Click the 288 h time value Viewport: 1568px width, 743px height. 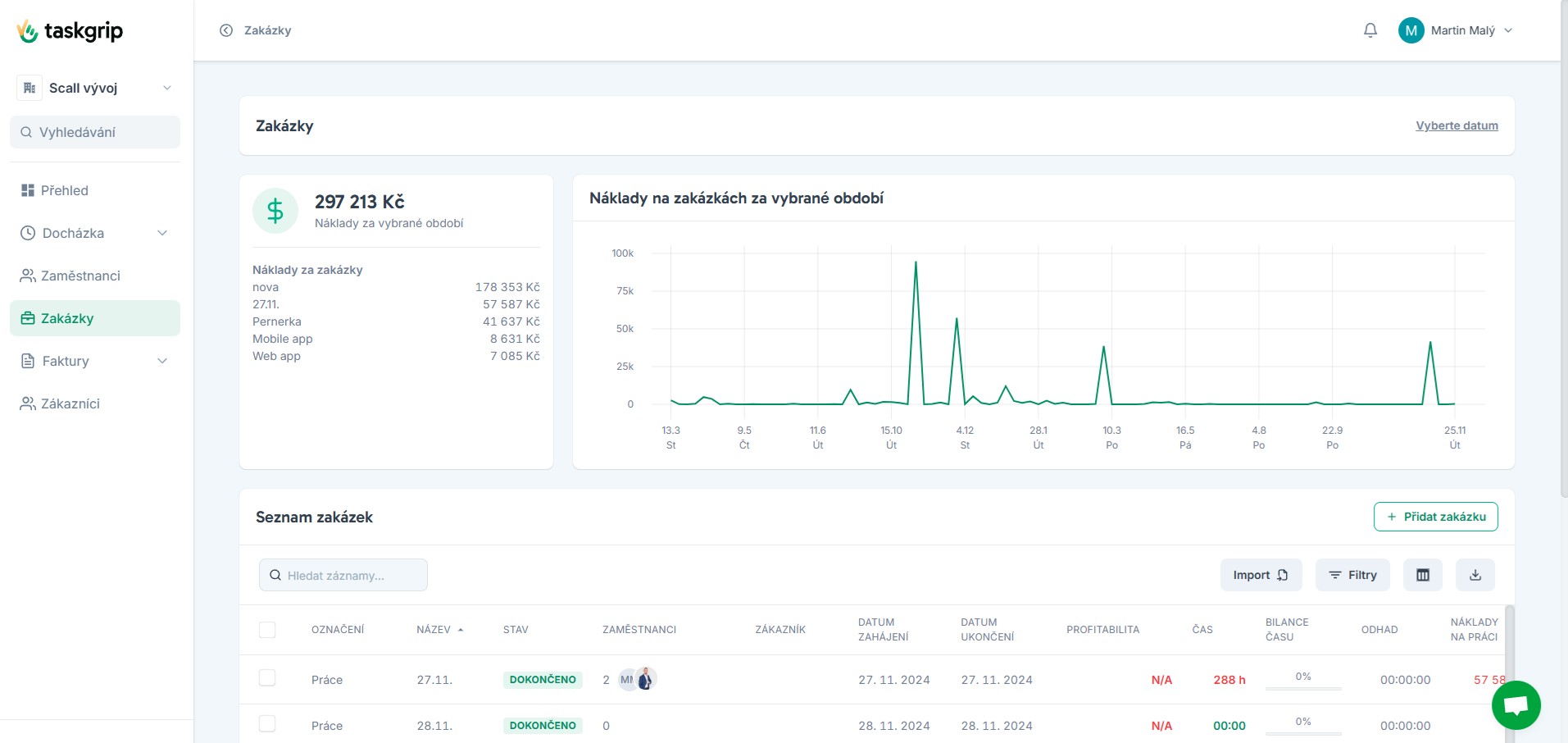coord(1229,680)
